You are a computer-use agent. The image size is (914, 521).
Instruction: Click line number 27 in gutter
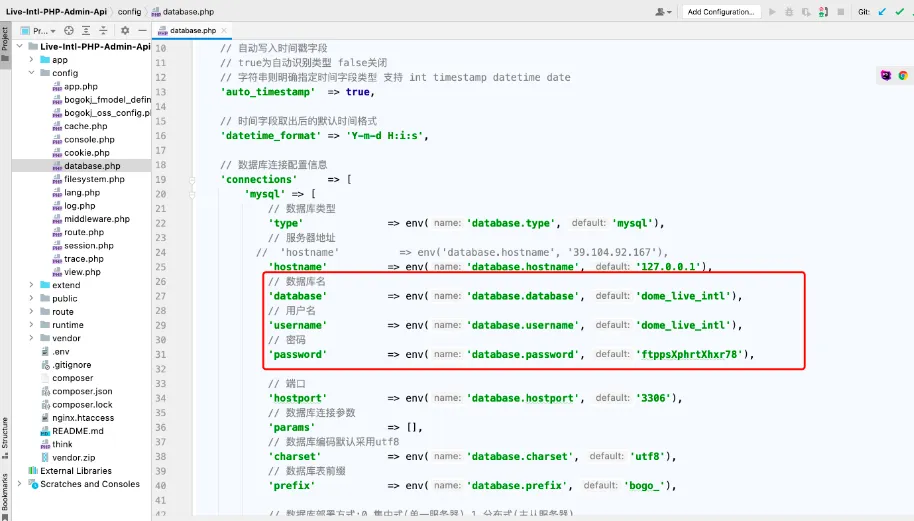pos(161,296)
